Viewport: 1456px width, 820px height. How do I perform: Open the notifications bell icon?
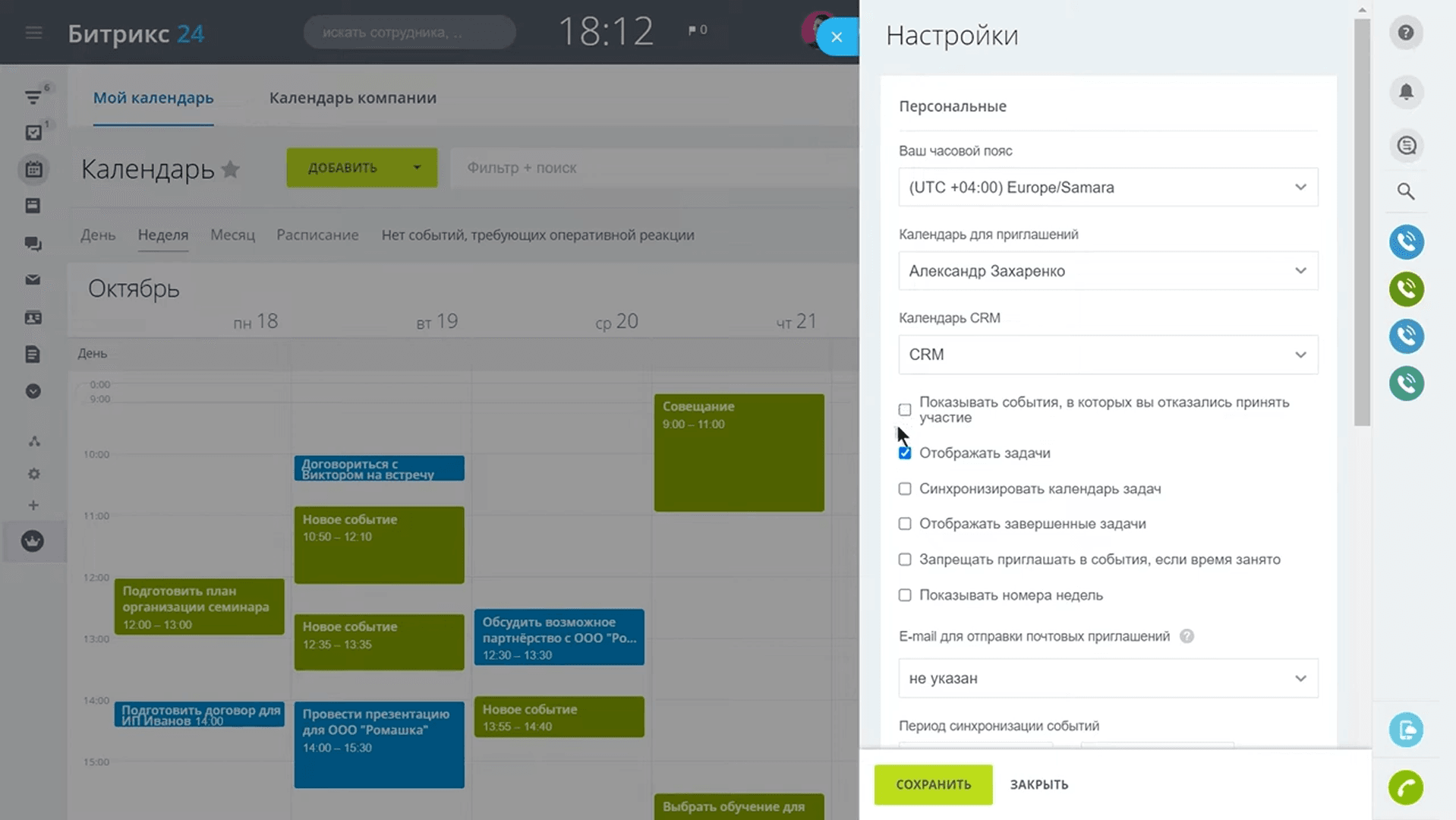tap(1406, 92)
